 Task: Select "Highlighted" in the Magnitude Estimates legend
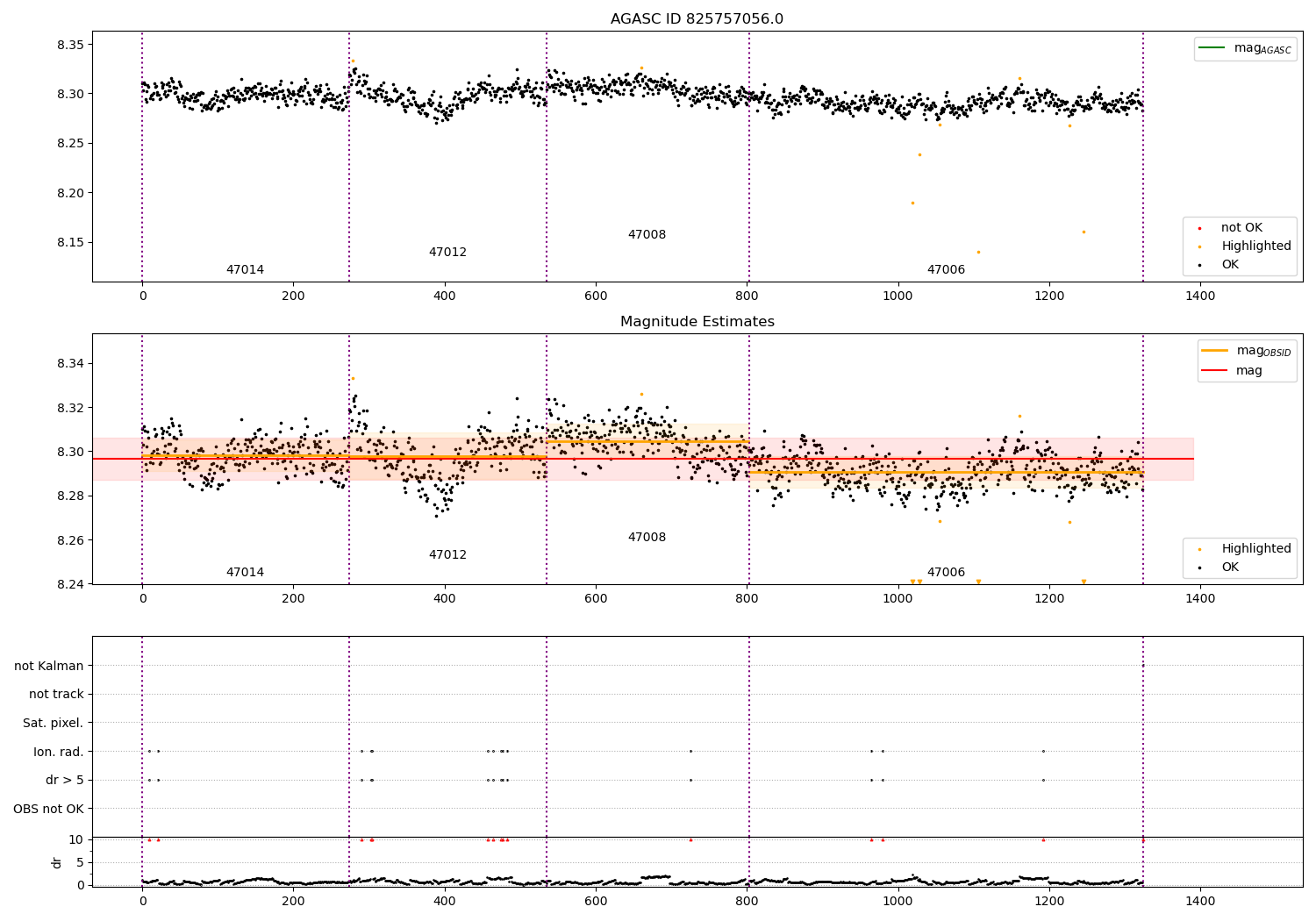[1256, 549]
